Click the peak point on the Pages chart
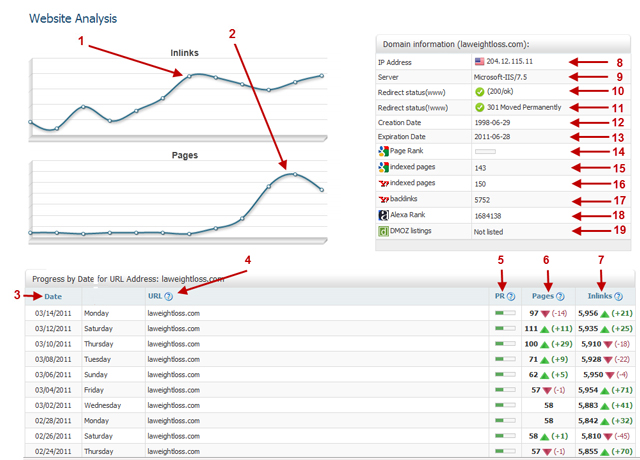The width and height of the screenshot is (640, 460). pyautogui.click(x=293, y=174)
